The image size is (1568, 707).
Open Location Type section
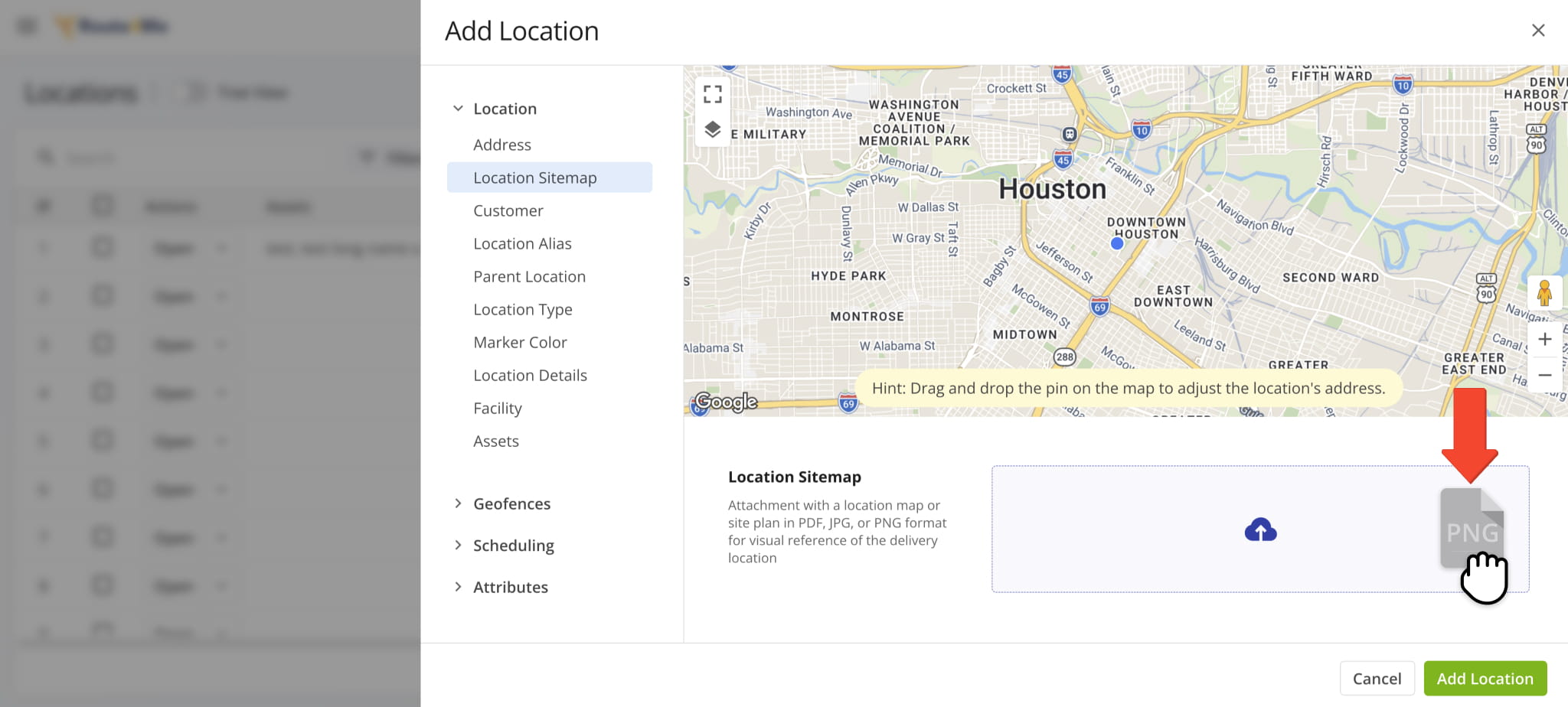pyautogui.click(x=523, y=309)
